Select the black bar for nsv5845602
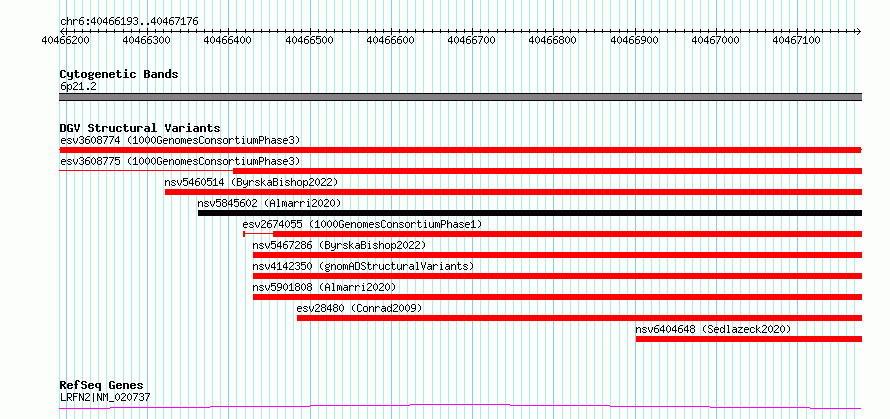Viewport: 890px width, 419px height. tap(530, 213)
